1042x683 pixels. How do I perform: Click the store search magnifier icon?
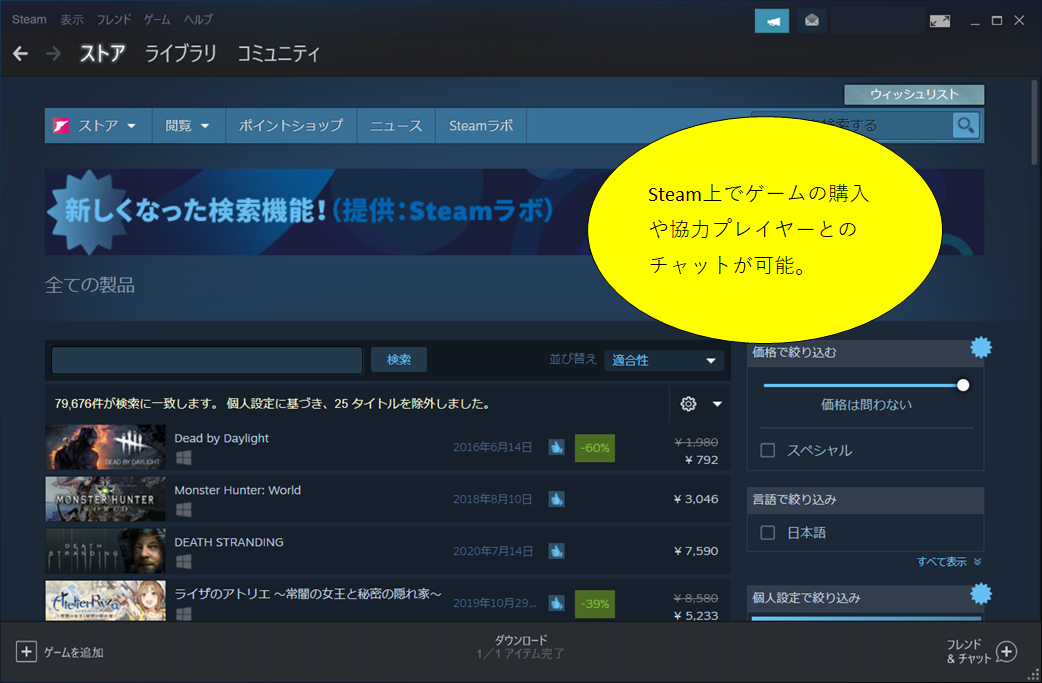pyautogui.click(x=966, y=125)
